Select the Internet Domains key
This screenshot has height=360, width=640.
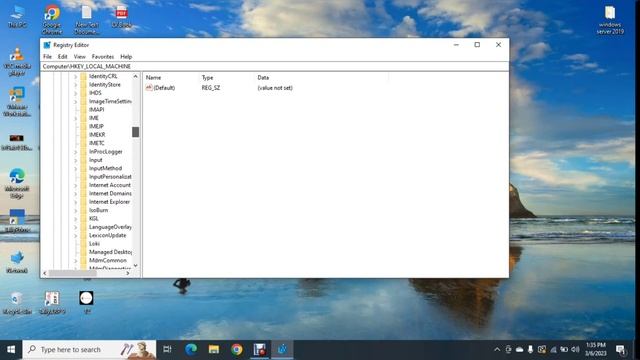coord(110,193)
